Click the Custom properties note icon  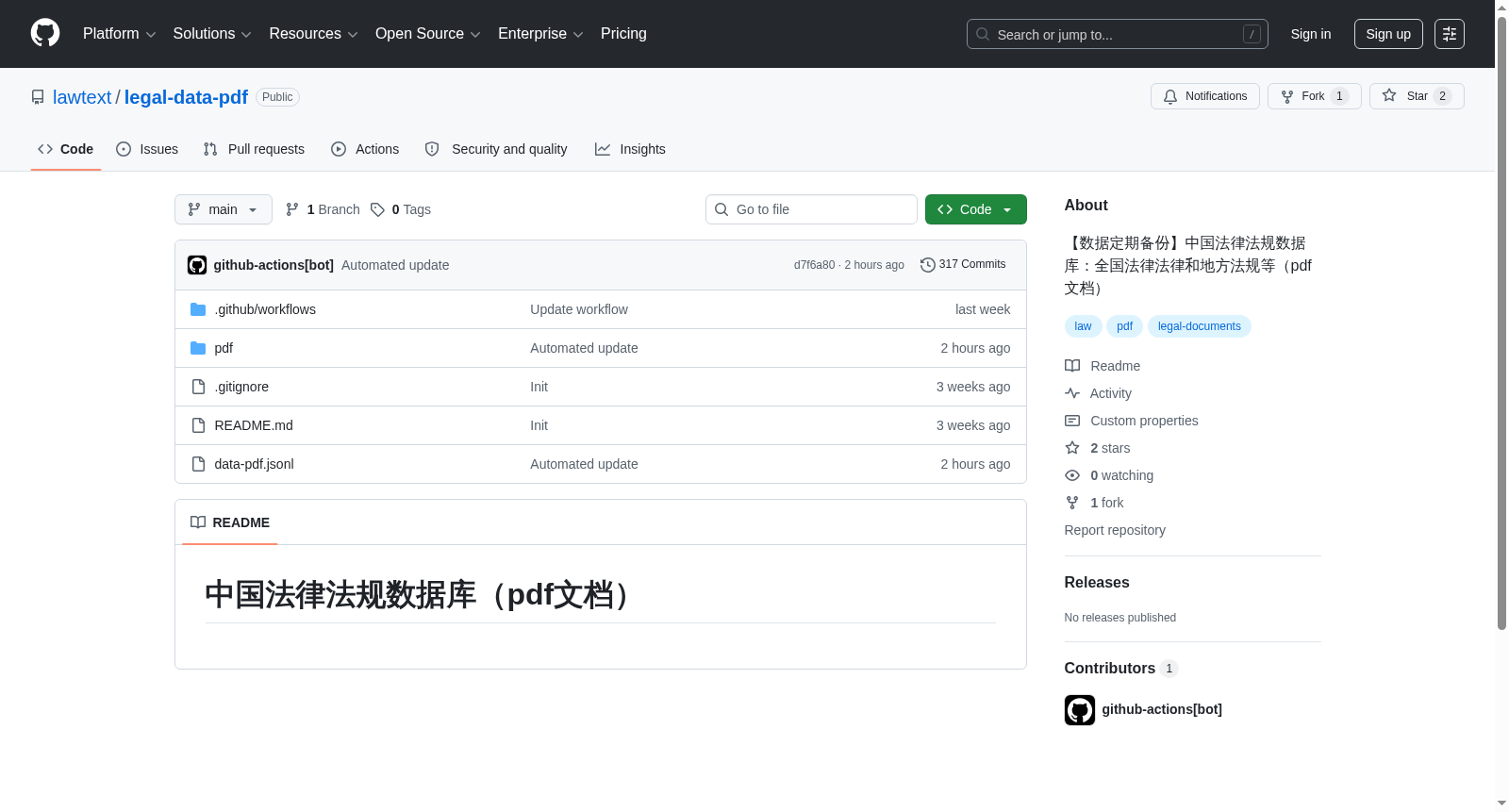pyautogui.click(x=1072, y=421)
